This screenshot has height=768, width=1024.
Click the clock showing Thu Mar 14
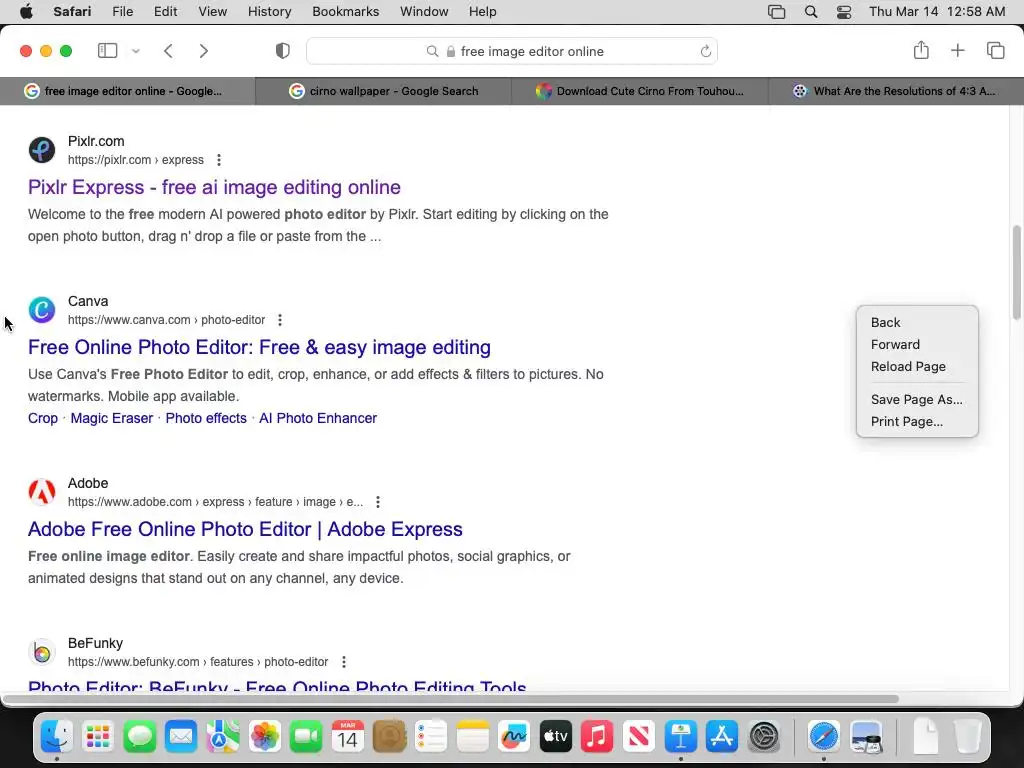pyautogui.click(x=937, y=12)
